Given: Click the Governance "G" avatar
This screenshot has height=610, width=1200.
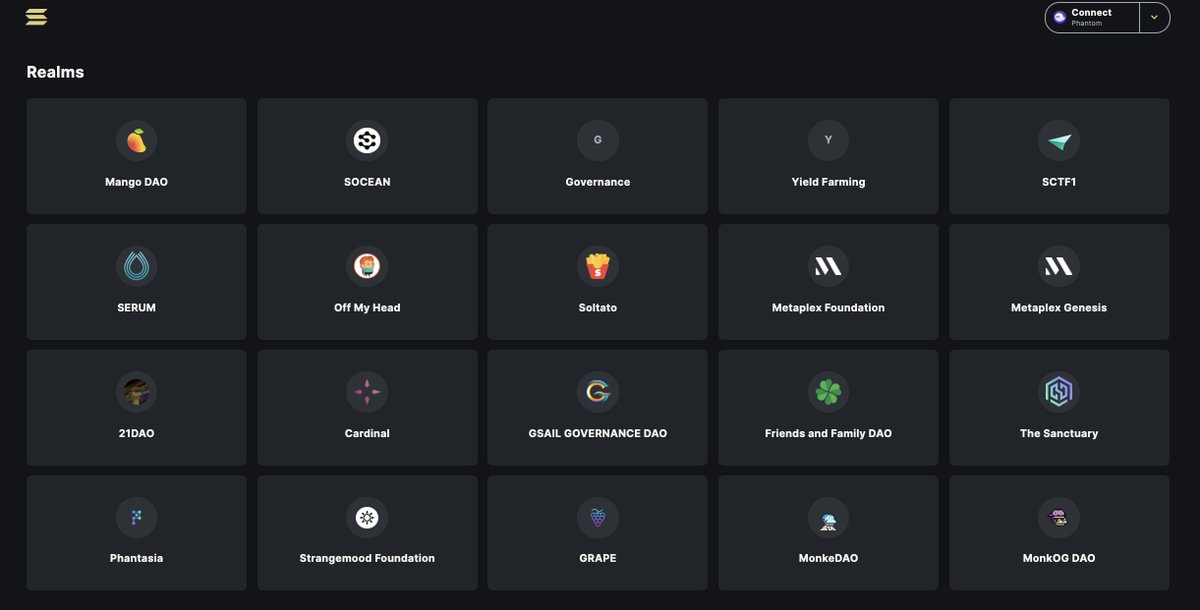Looking at the screenshot, I should tap(598, 141).
